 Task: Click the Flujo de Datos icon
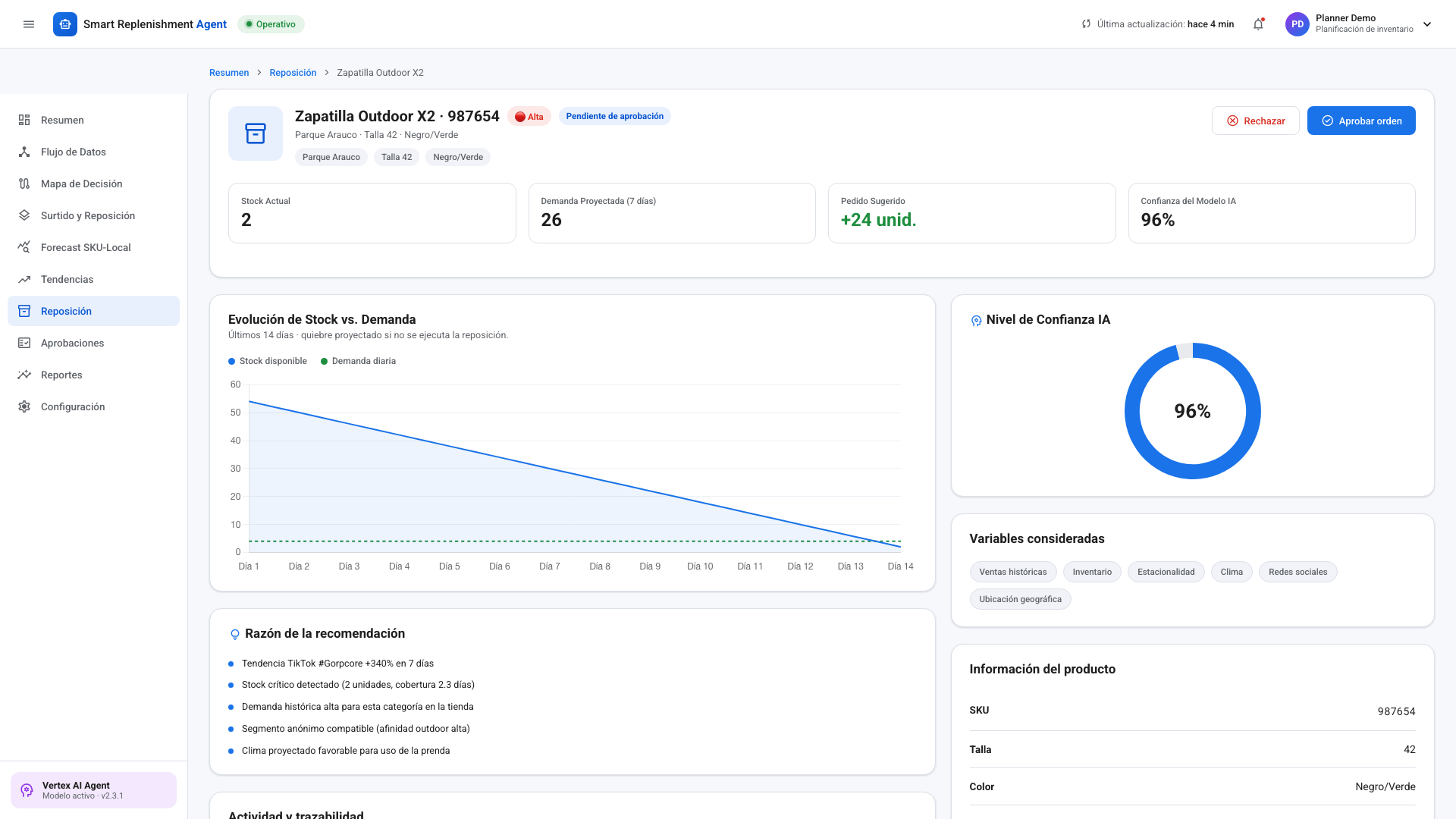click(x=24, y=152)
